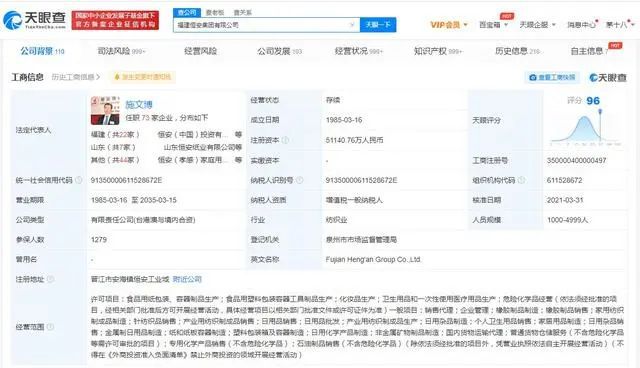Viewport: 640px width, 368px height.
Task: Select industry value 纺织业
Action: [x=336, y=220]
